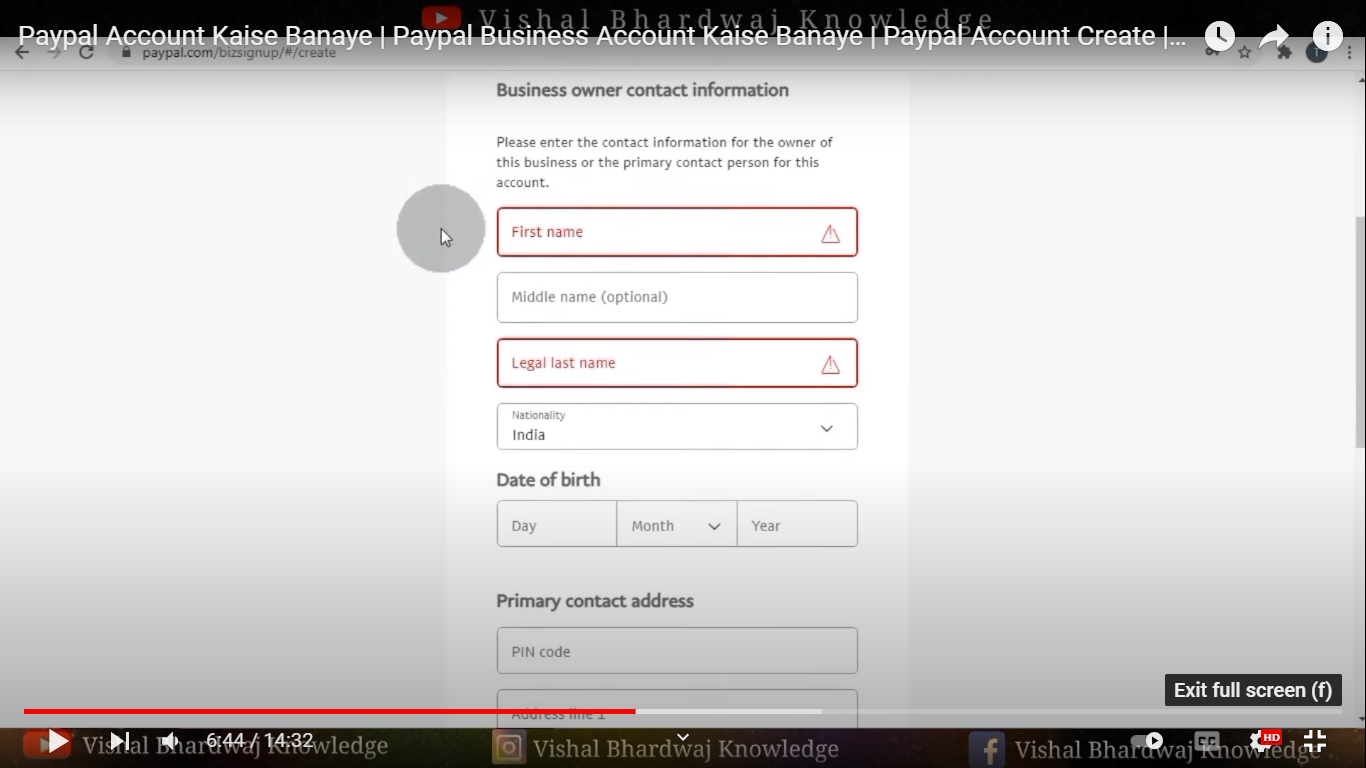The width and height of the screenshot is (1366, 768).
Task: Click the Year of birth field
Action: pyautogui.click(x=797, y=524)
